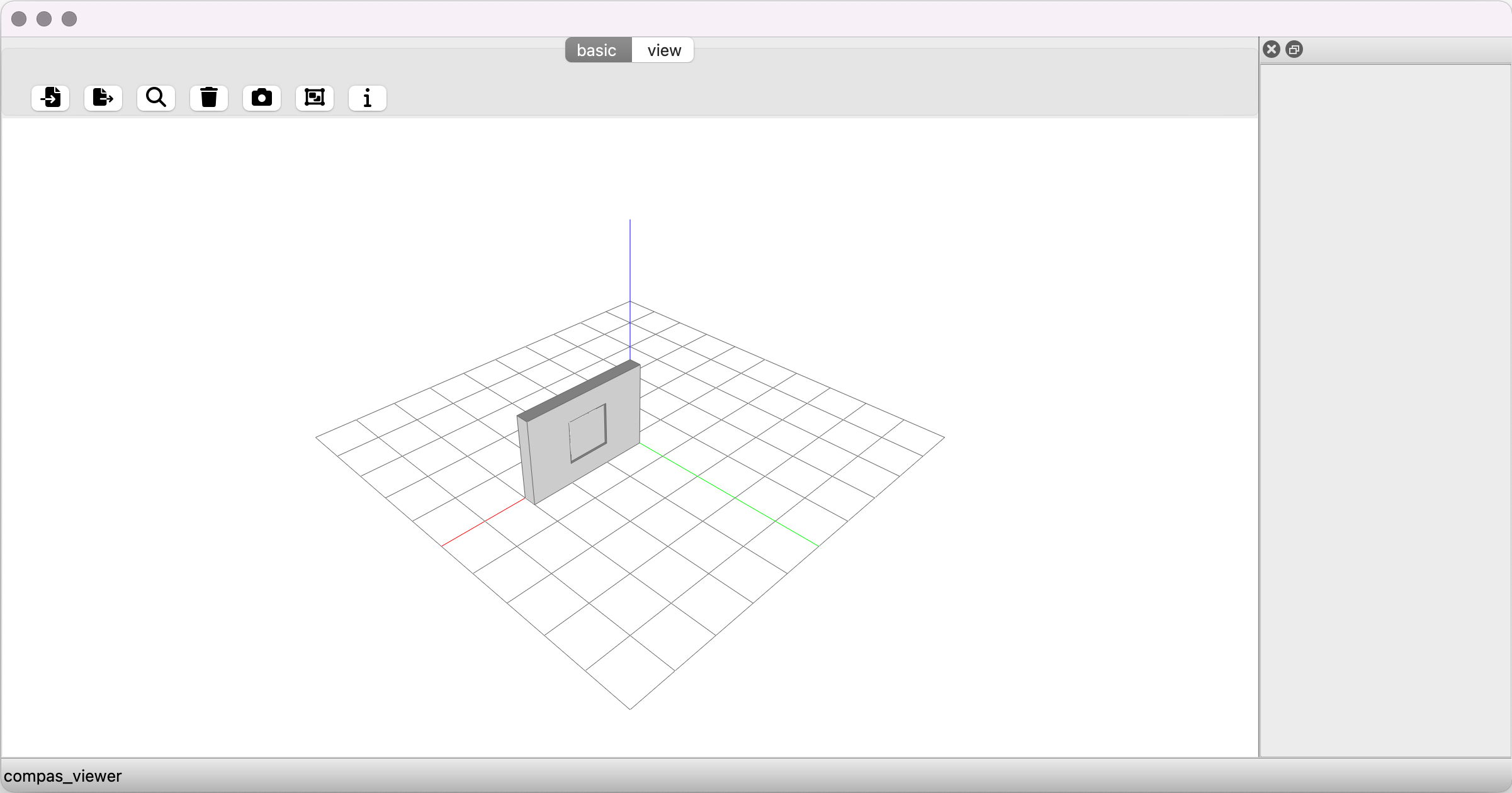
Task: Click the leftmost window close dot
Action: coord(19,19)
